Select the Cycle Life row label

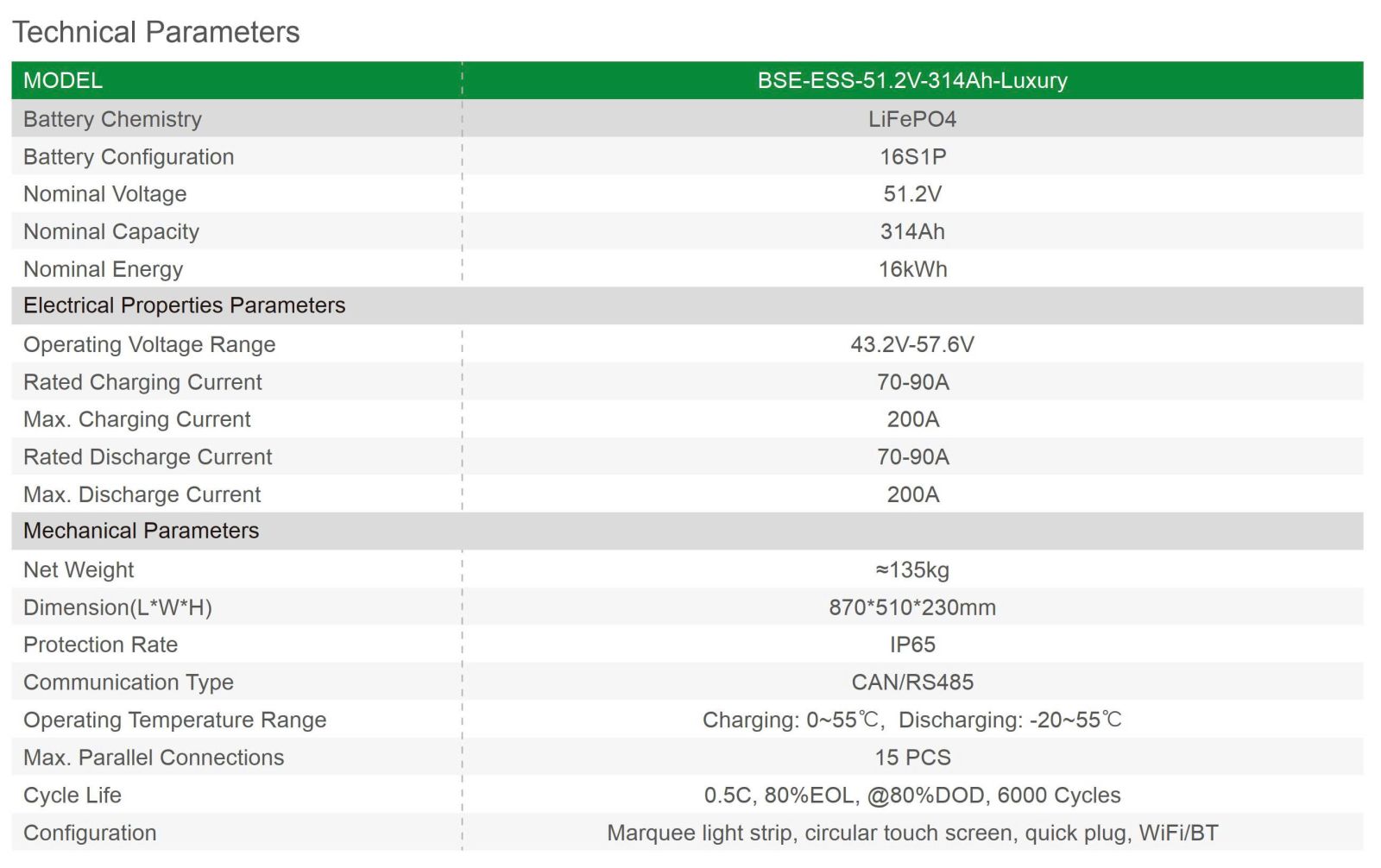point(73,796)
